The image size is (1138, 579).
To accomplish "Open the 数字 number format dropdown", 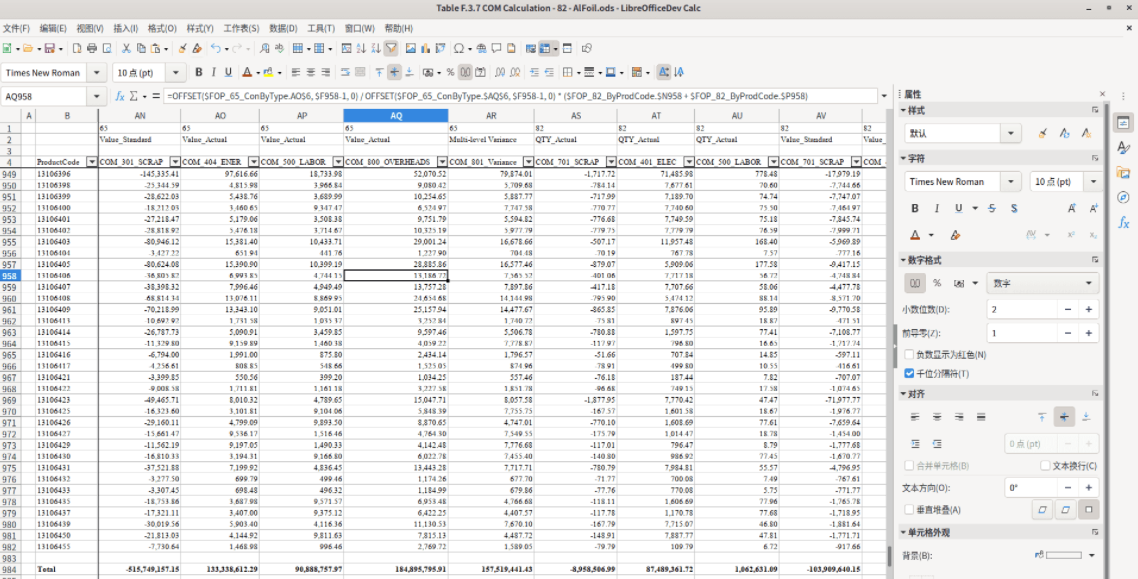I will (x=1042, y=283).
